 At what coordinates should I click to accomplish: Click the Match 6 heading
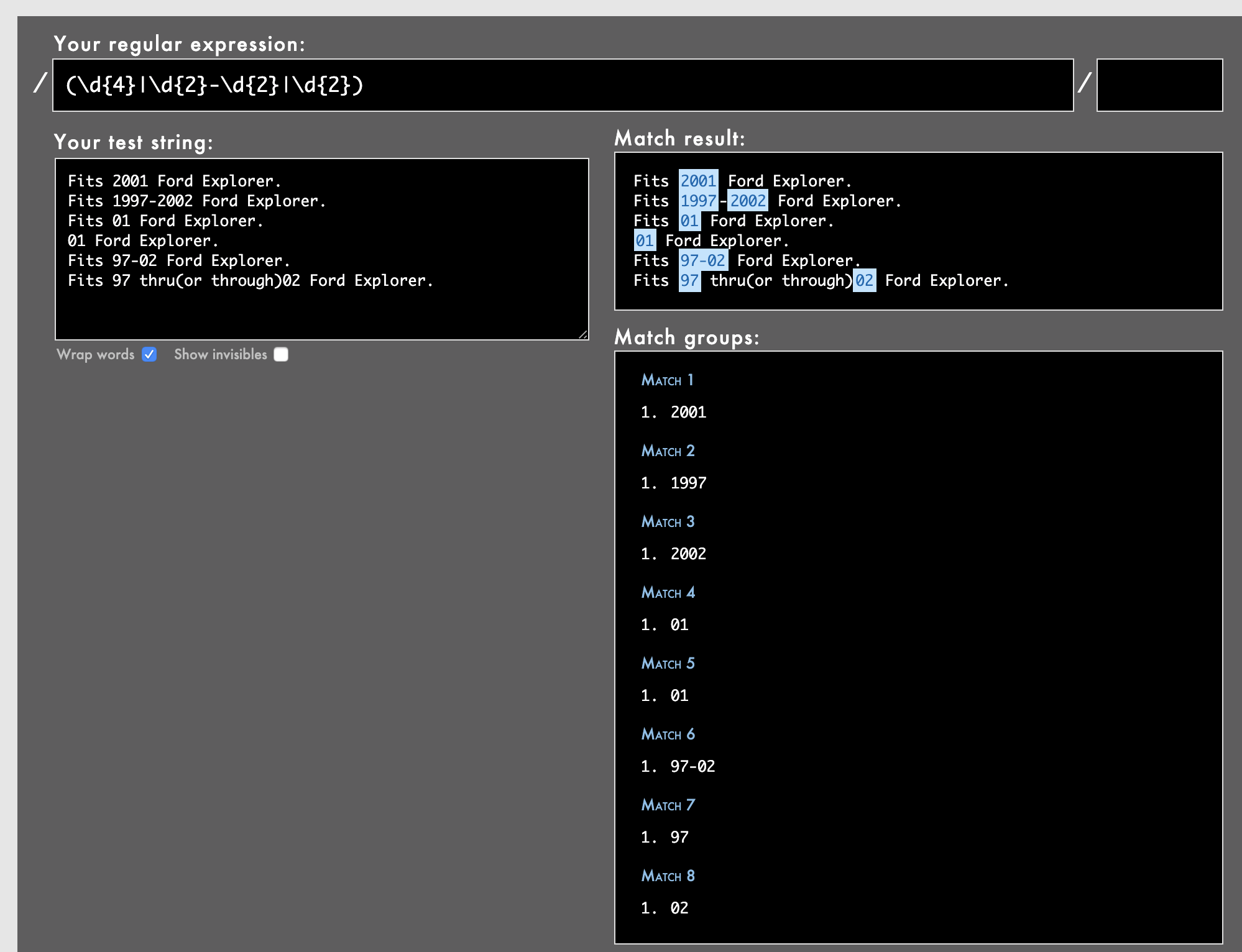click(668, 734)
